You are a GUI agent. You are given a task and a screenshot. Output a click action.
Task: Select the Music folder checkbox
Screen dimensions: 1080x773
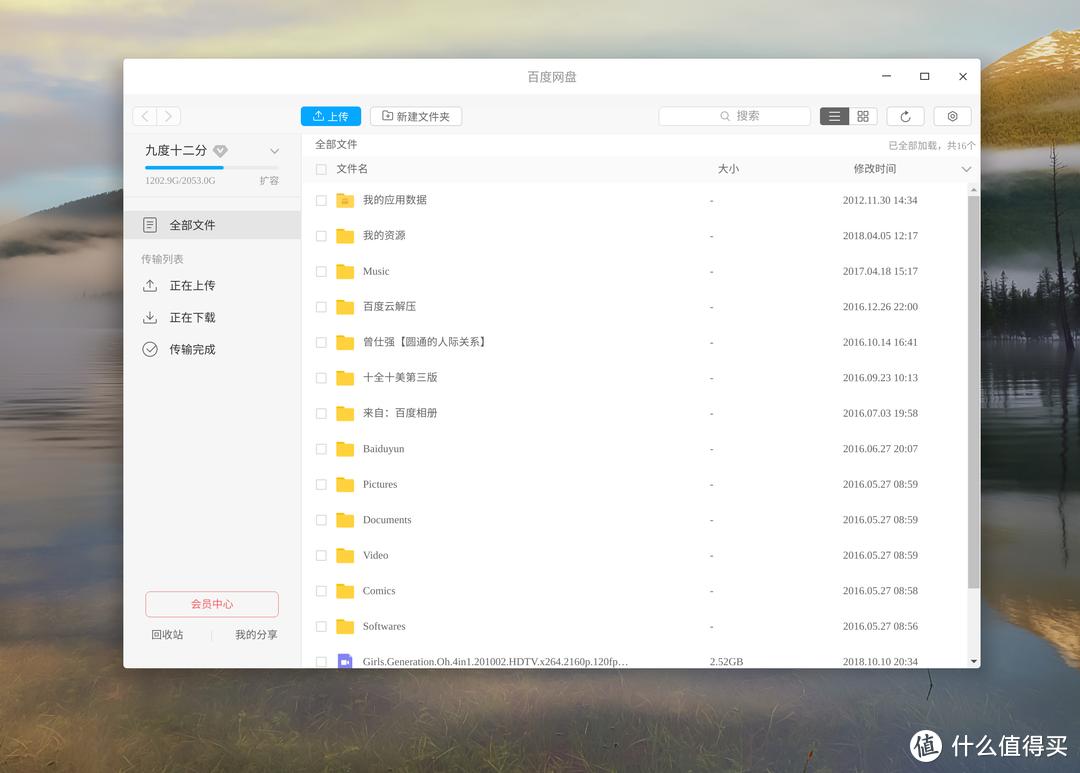point(321,271)
